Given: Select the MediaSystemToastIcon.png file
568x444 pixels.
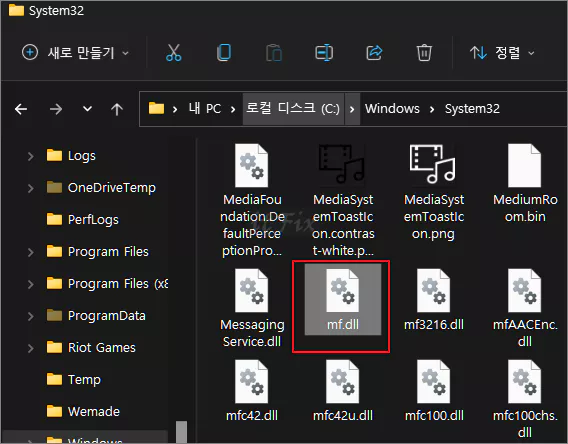Looking at the screenshot, I should [x=434, y=192].
